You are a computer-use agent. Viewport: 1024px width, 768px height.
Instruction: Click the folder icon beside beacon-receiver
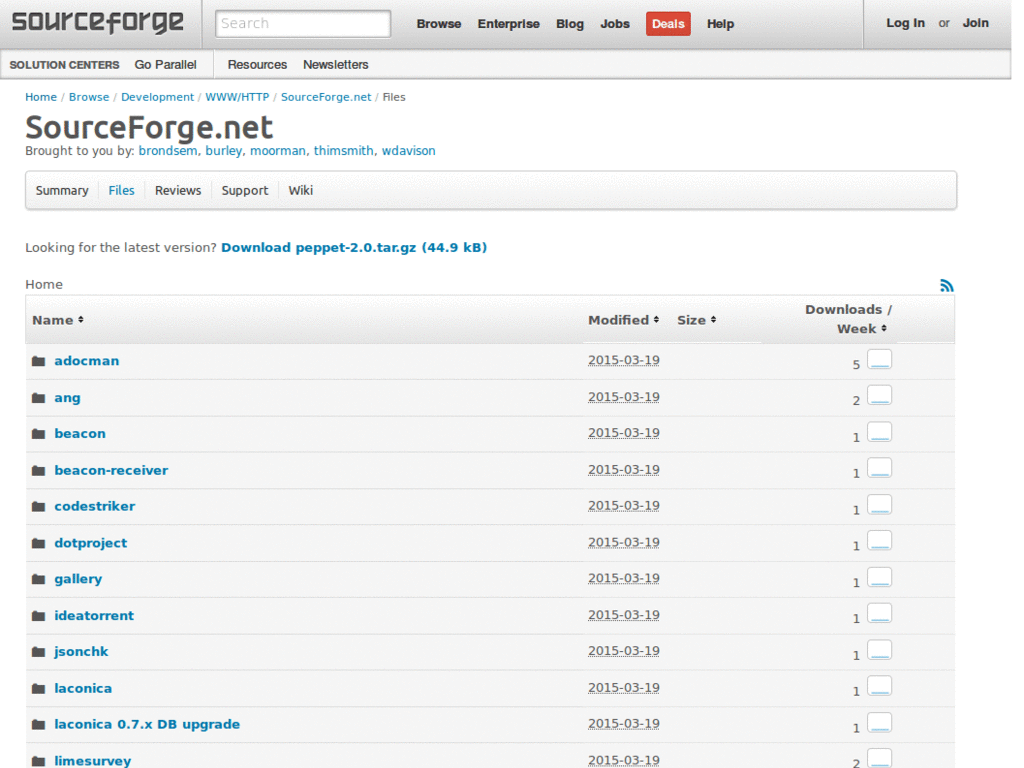pyautogui.click(x=39, y=470)
